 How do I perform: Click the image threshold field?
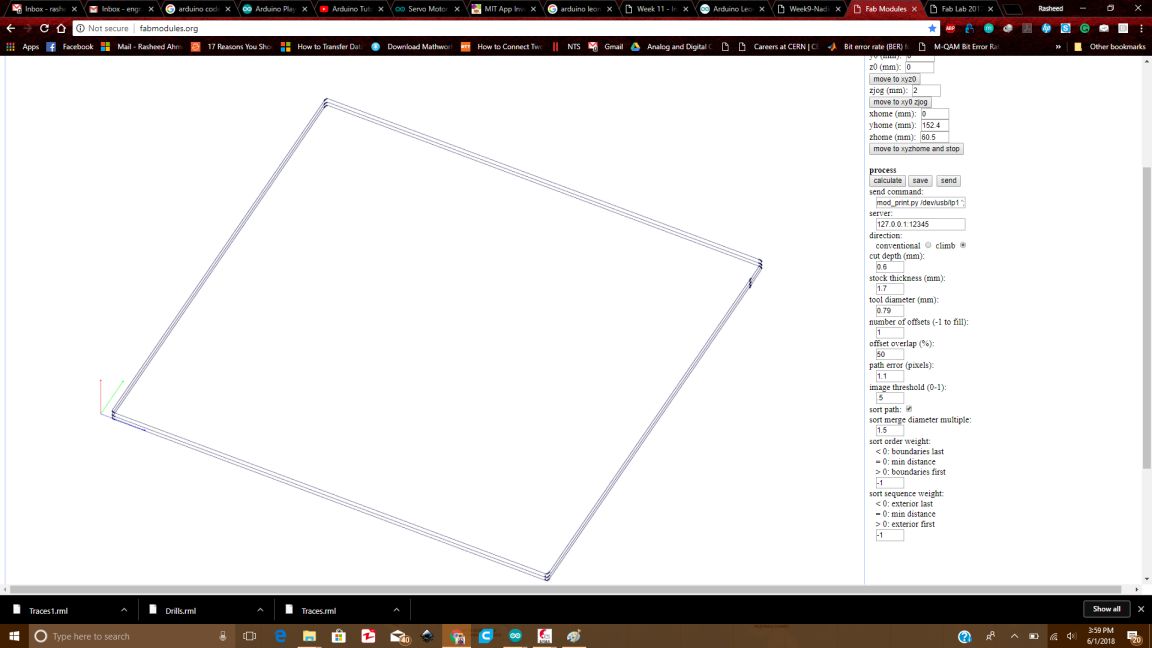889,398
